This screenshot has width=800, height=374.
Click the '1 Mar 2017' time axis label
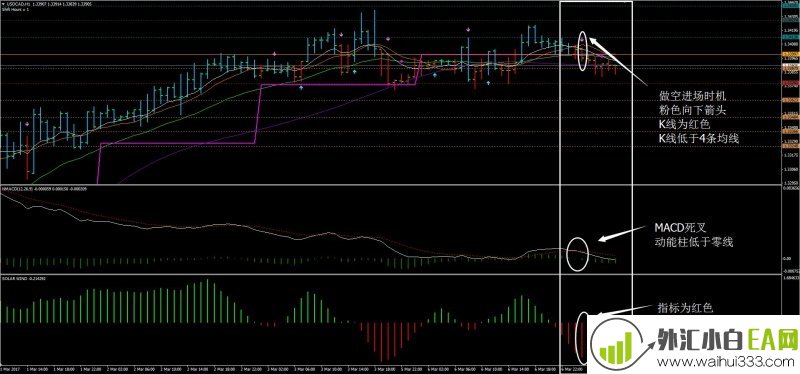11,370
